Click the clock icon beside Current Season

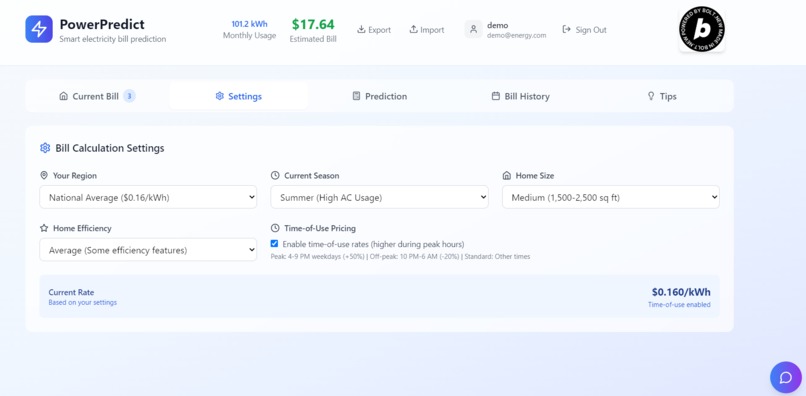click(275, 175)
